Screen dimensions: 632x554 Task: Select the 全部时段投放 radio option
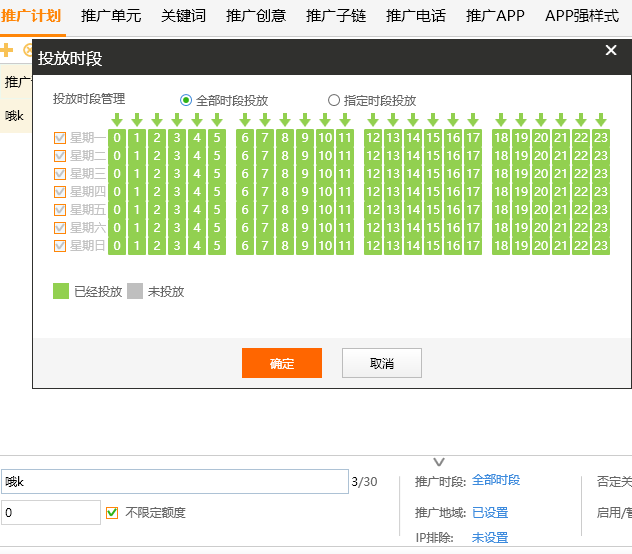coord(186,100)
